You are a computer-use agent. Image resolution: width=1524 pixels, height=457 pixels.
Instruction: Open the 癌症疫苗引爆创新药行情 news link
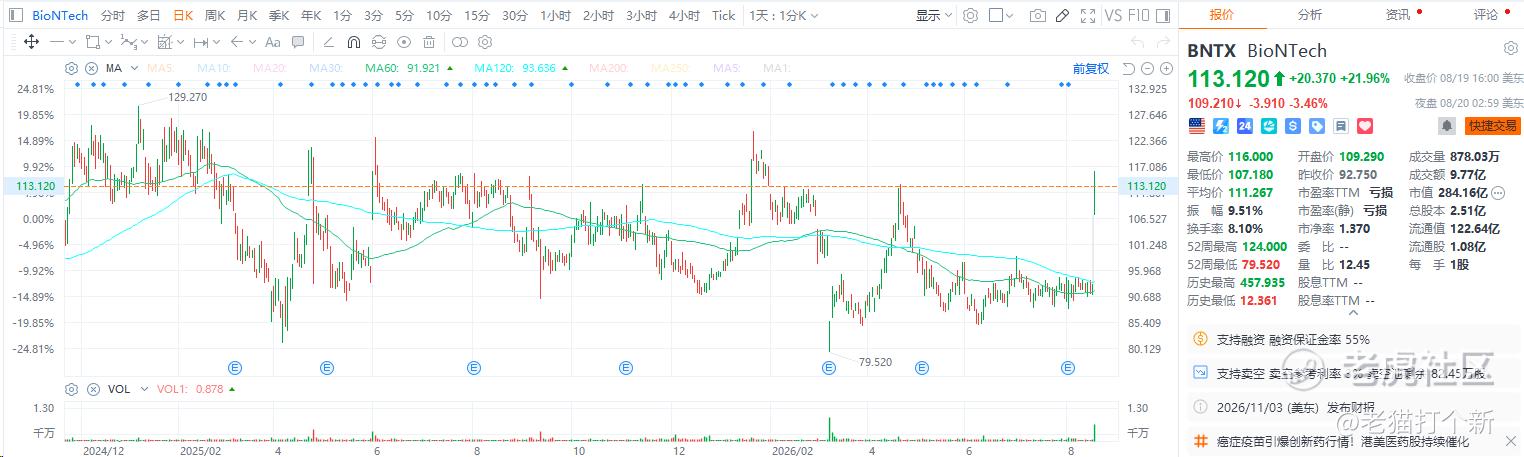coord(1343,441)
